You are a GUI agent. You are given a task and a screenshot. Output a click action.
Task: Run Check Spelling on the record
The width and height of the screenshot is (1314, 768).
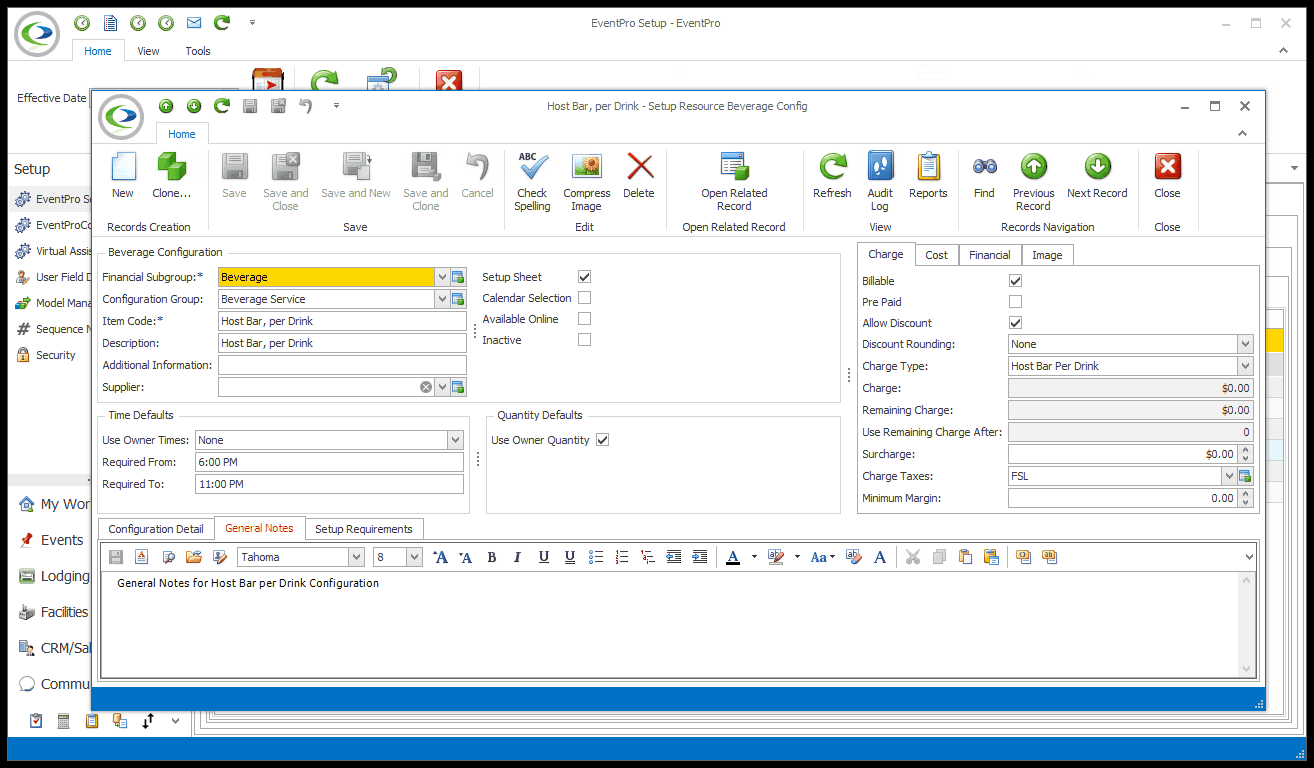pos(532,182)
